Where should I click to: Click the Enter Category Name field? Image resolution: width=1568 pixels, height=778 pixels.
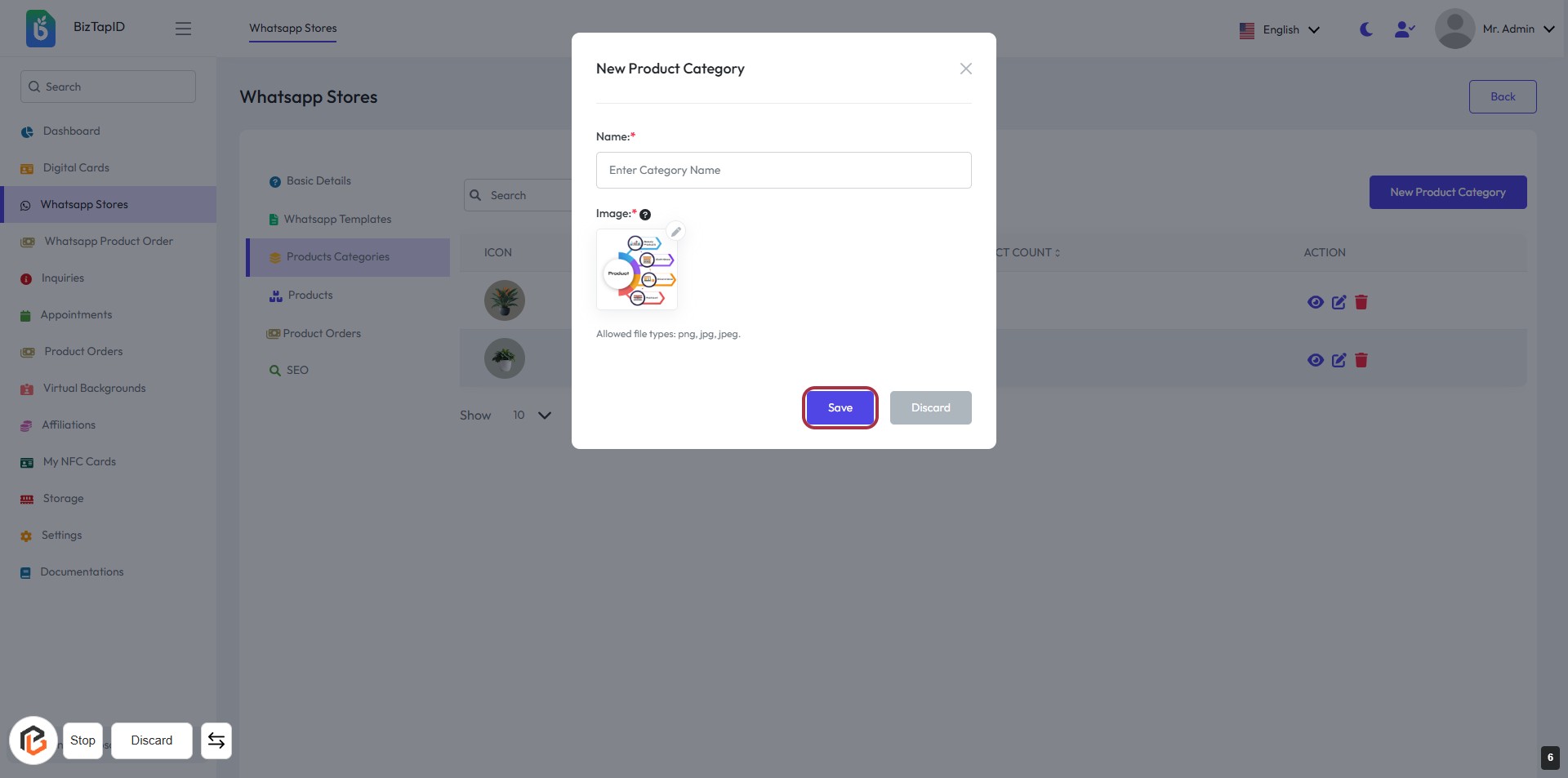click(x=783, y=171)
